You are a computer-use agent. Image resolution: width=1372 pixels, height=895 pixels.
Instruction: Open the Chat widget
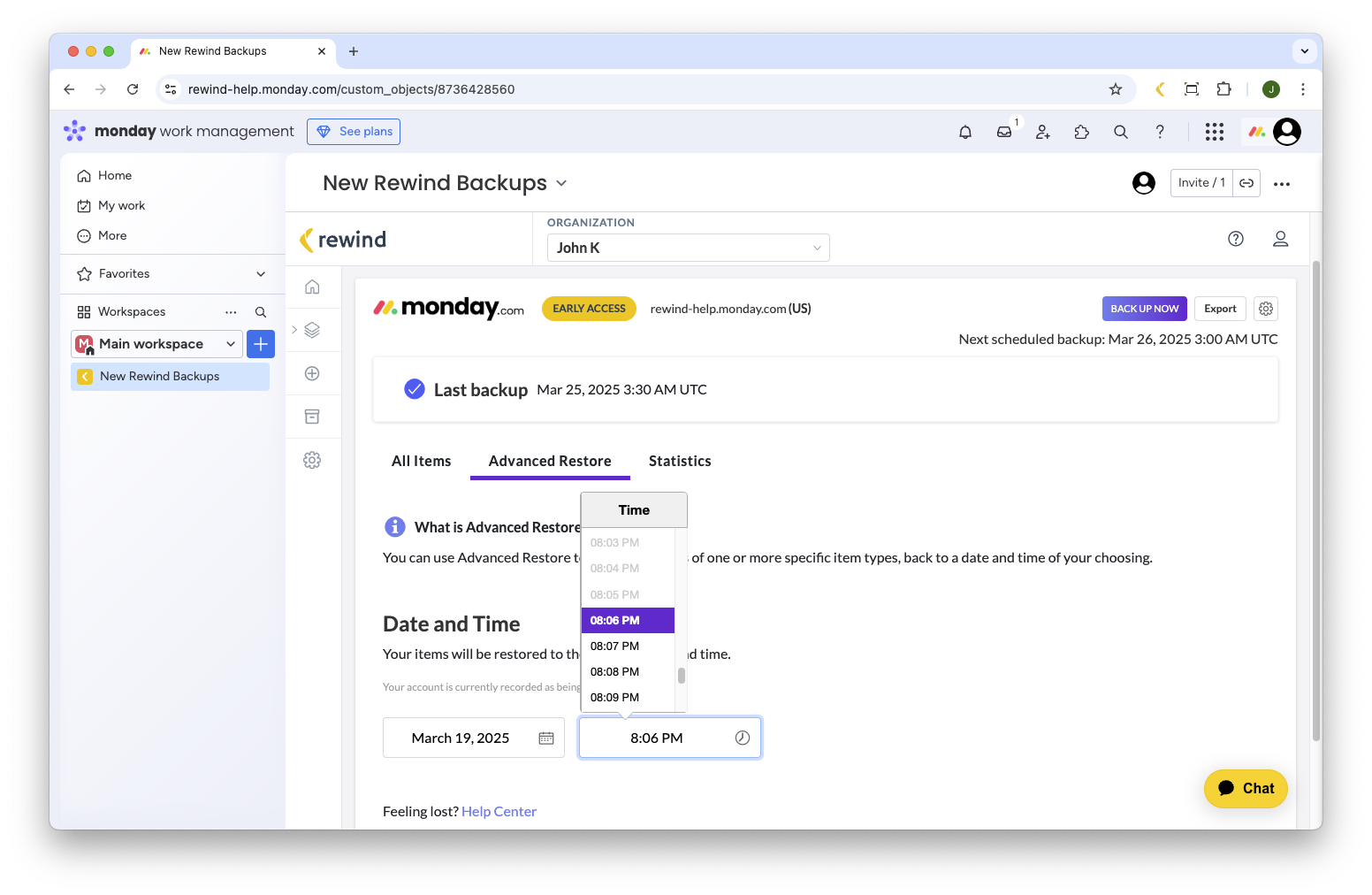pos(1246,789)
